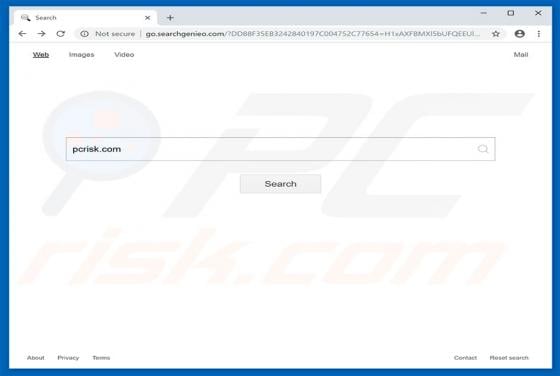Select the go.searchgenieo.com address bar URL

[x=313, y=34]
